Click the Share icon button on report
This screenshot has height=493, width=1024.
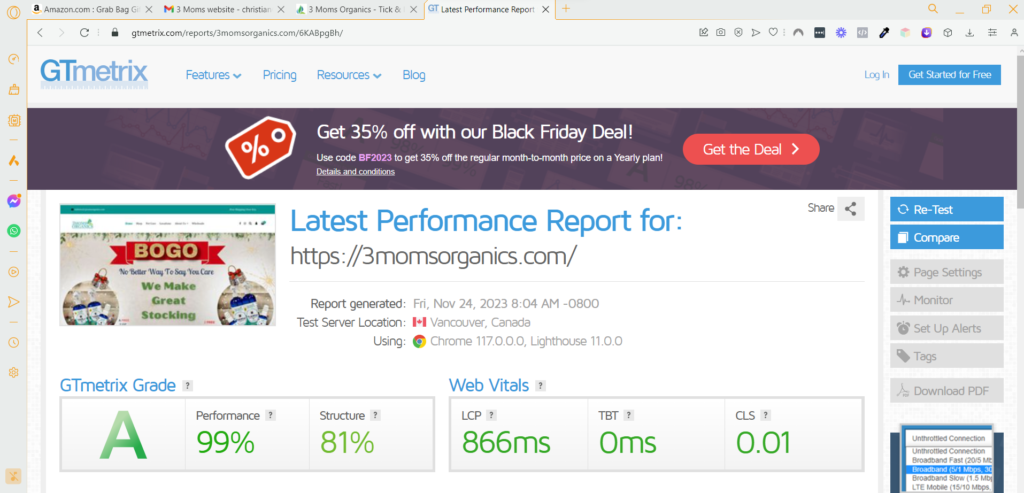point(850,208)
